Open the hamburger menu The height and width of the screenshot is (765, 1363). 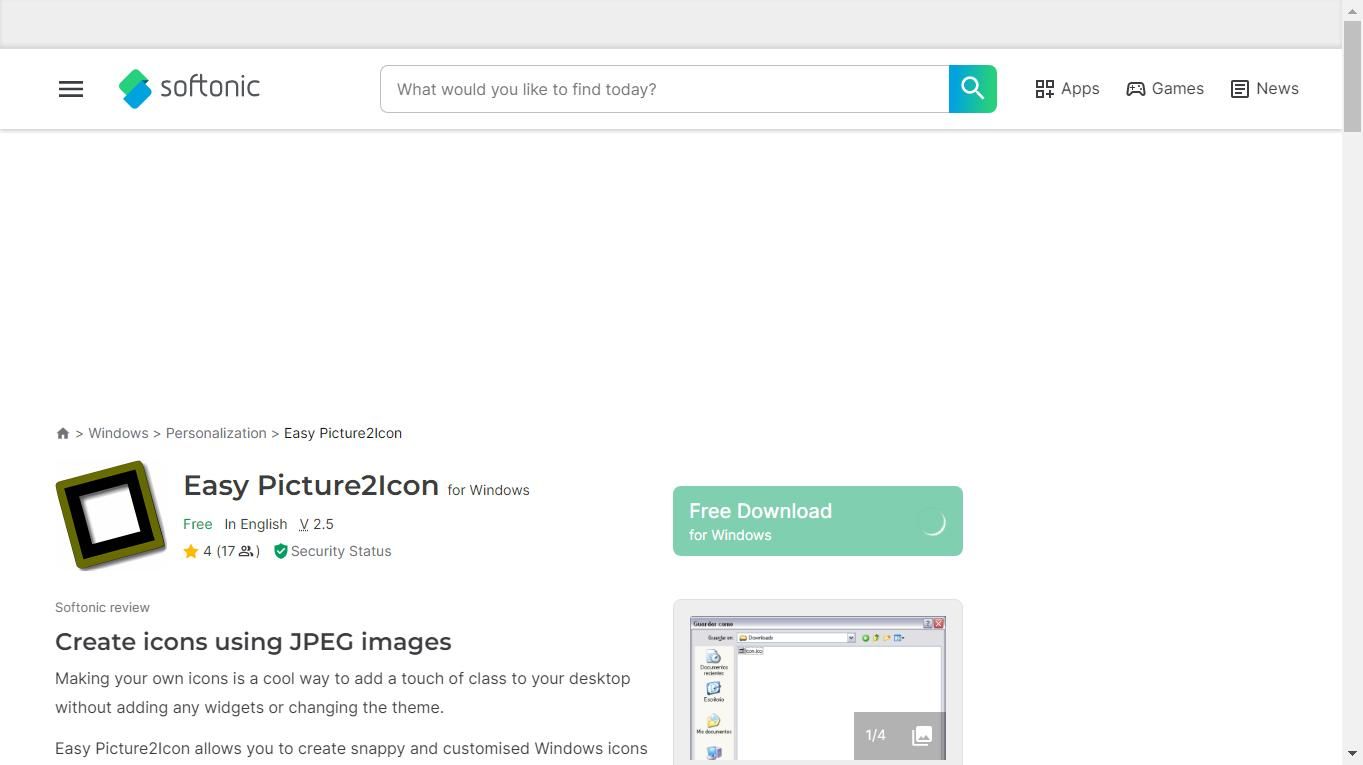[71, 89]
